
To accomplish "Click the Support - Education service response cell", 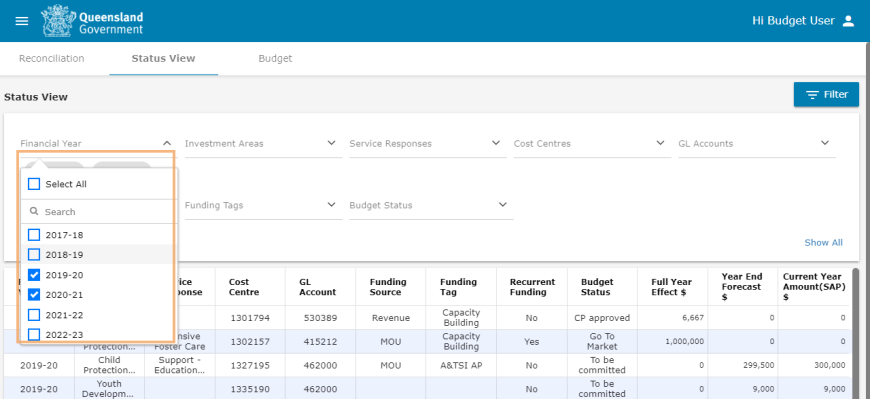I will 180,365.
